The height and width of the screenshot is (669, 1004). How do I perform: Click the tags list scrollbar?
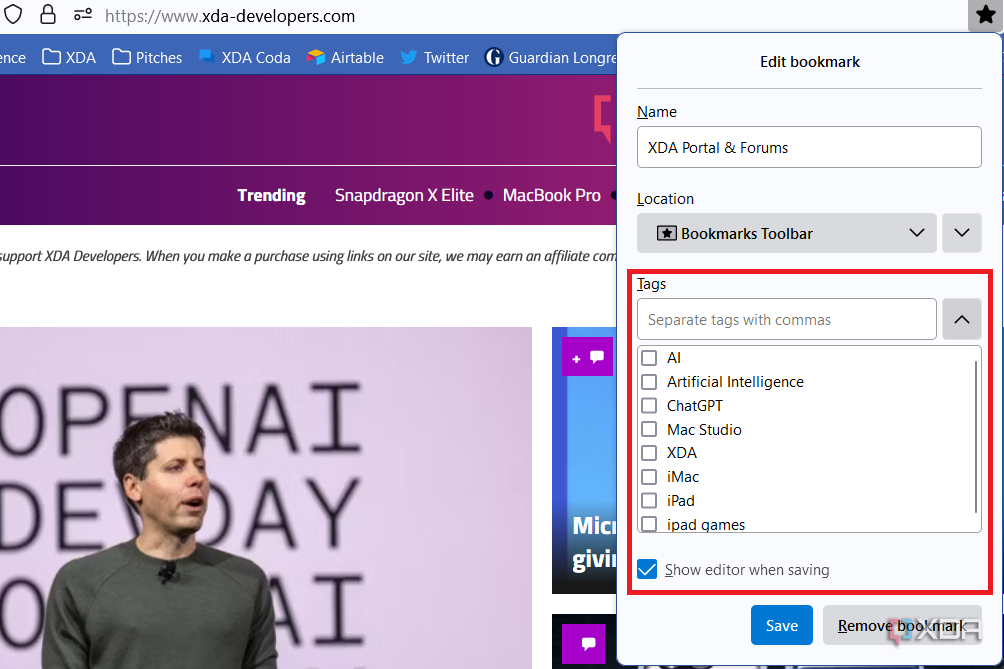pos(976,437)
